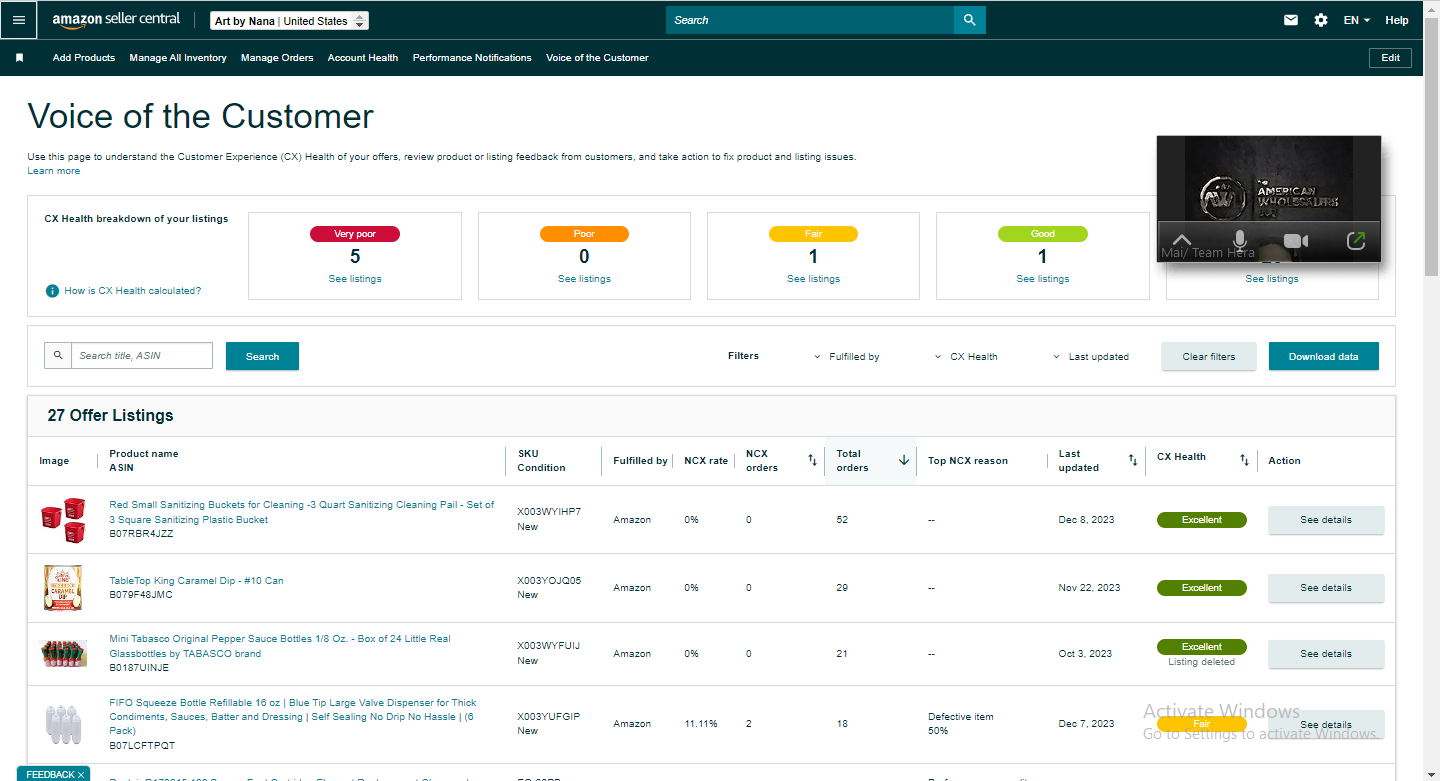Mute microphone in meeting overlay
The height and width of the screenshot is (781, 1440).
pyautogui.click(x=1240, y=241)
